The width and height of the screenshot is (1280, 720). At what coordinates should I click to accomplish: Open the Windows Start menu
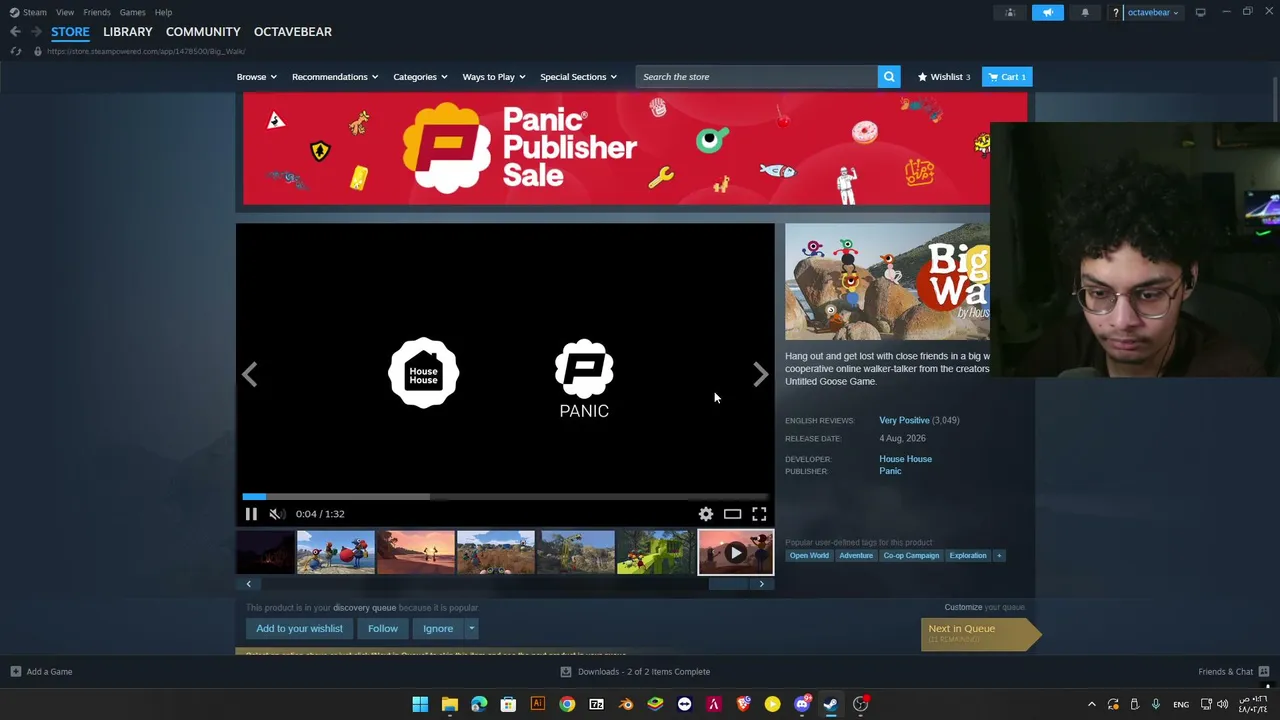pos(420,704)
